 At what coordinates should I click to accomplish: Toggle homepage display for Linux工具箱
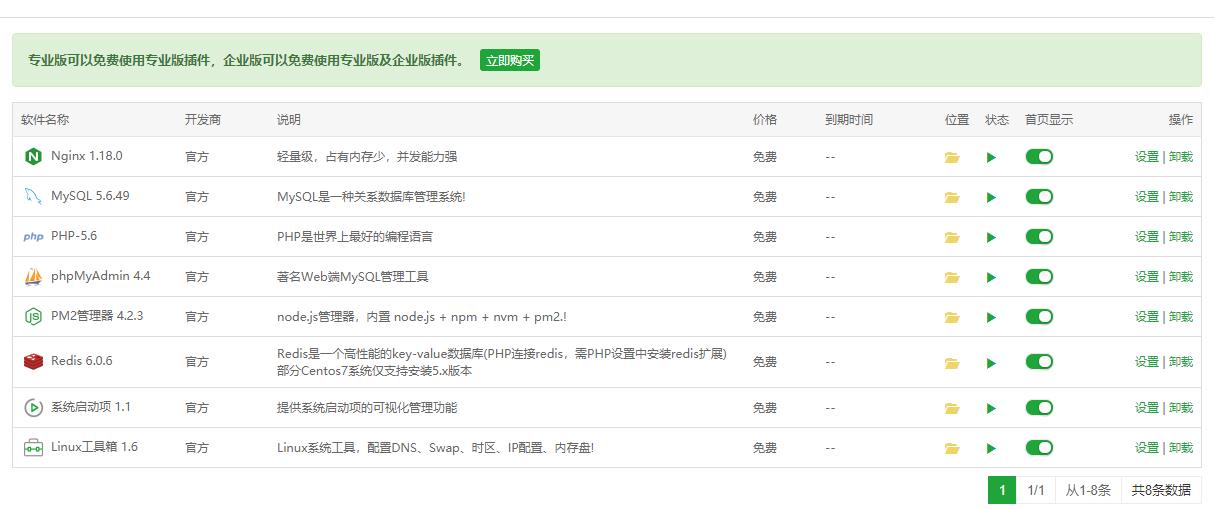(1039, 448)
